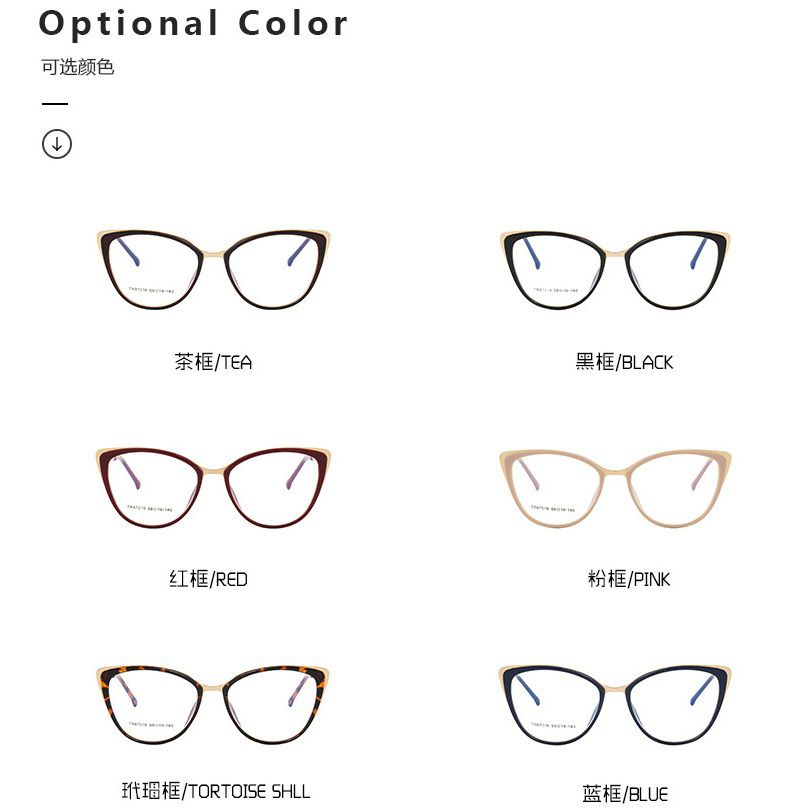Screen dimensions: 809x808
Task: Click the 蓝框/BLUE label
Action: click(625, 794)
